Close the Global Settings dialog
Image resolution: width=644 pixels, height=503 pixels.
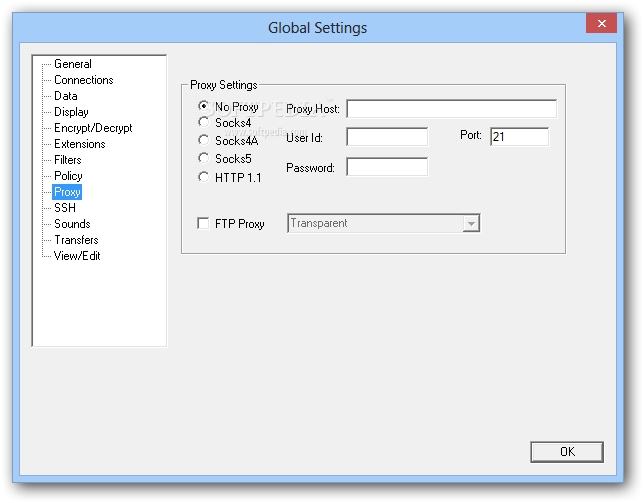point(601,23)
